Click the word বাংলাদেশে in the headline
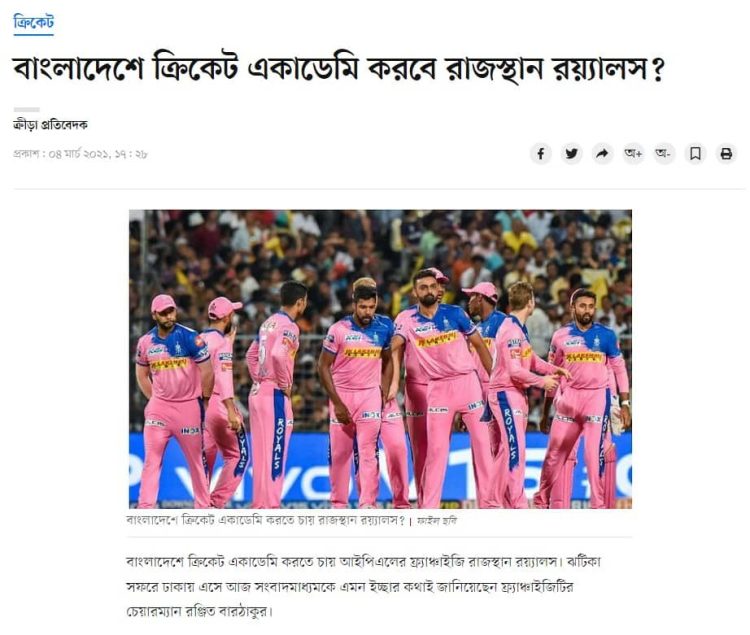Viewport: 750px width, 635px height. [78, 69]
